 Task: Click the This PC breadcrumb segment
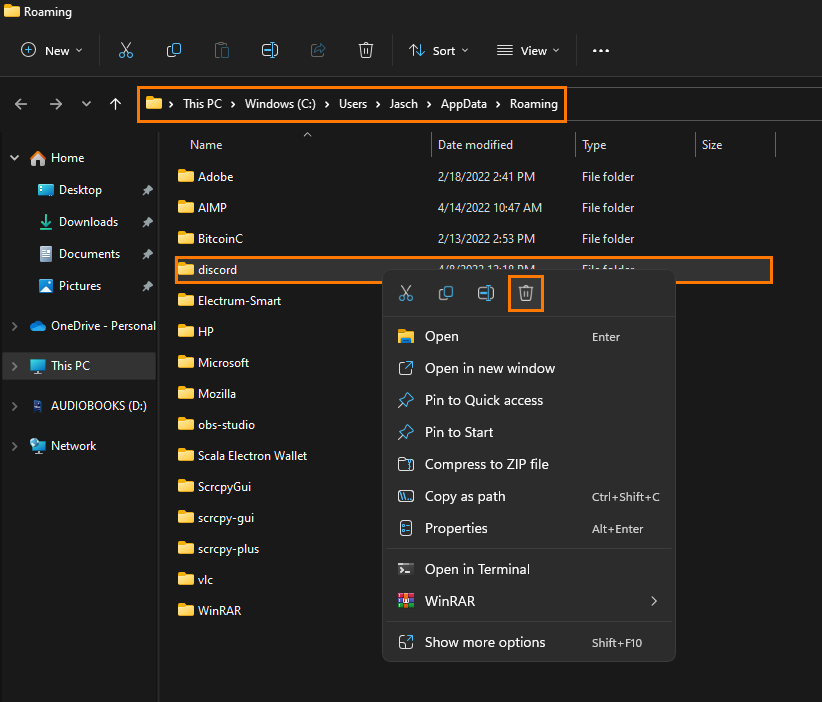[202, 104]
